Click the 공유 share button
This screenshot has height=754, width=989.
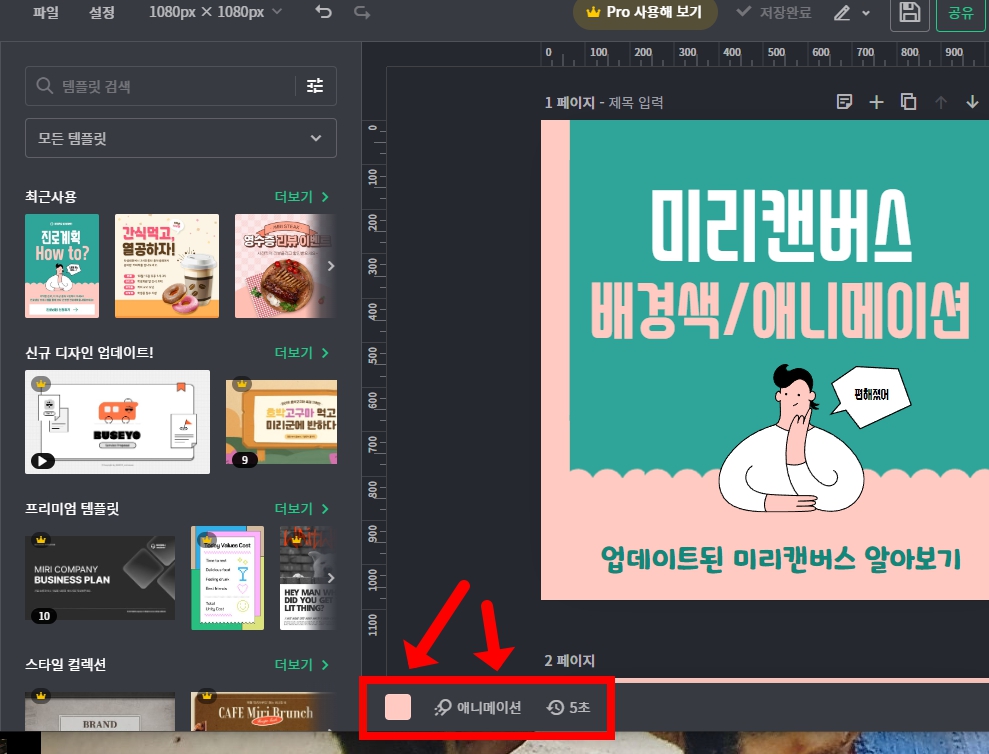[x=960, y=13]
